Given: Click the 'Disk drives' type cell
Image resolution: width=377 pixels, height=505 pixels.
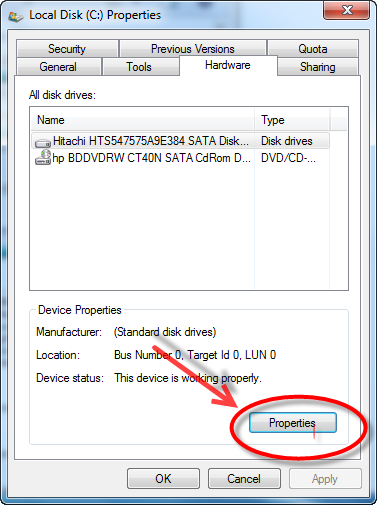Looking at the screenshot, I should pyautogui.click(x=287, y=141).
